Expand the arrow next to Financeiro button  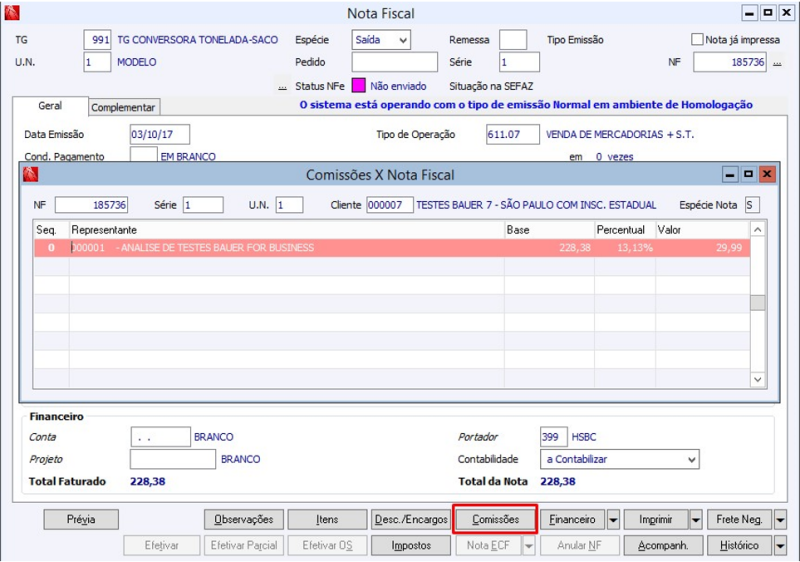point(614,520)
